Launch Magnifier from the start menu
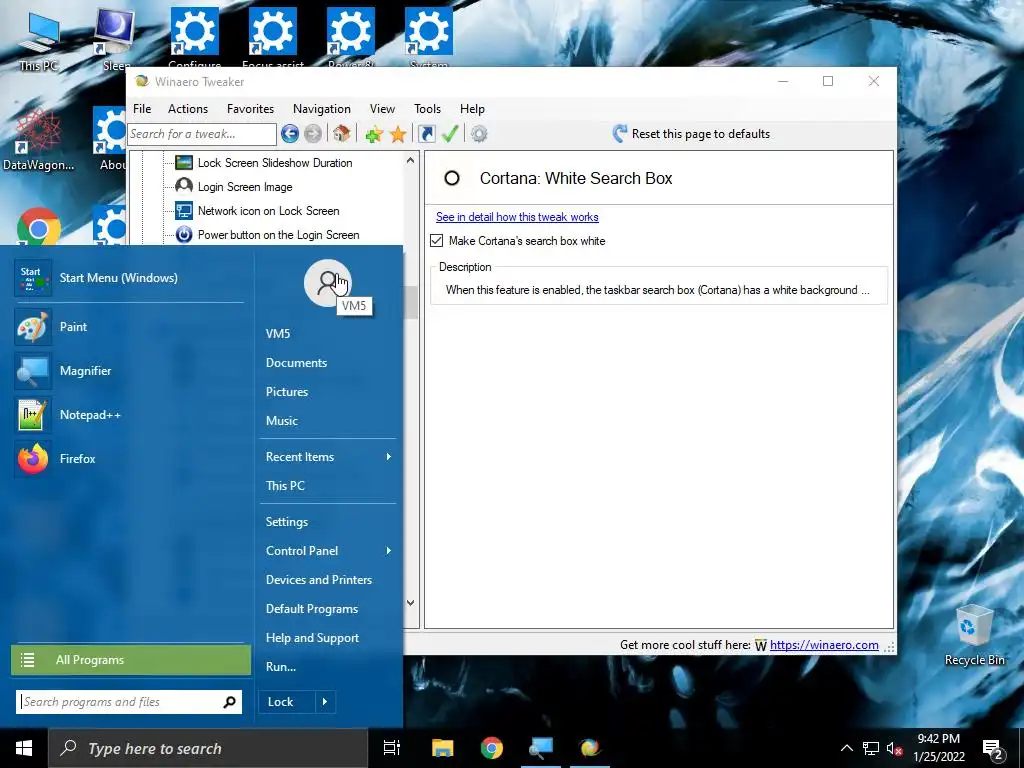 [129, 370]
